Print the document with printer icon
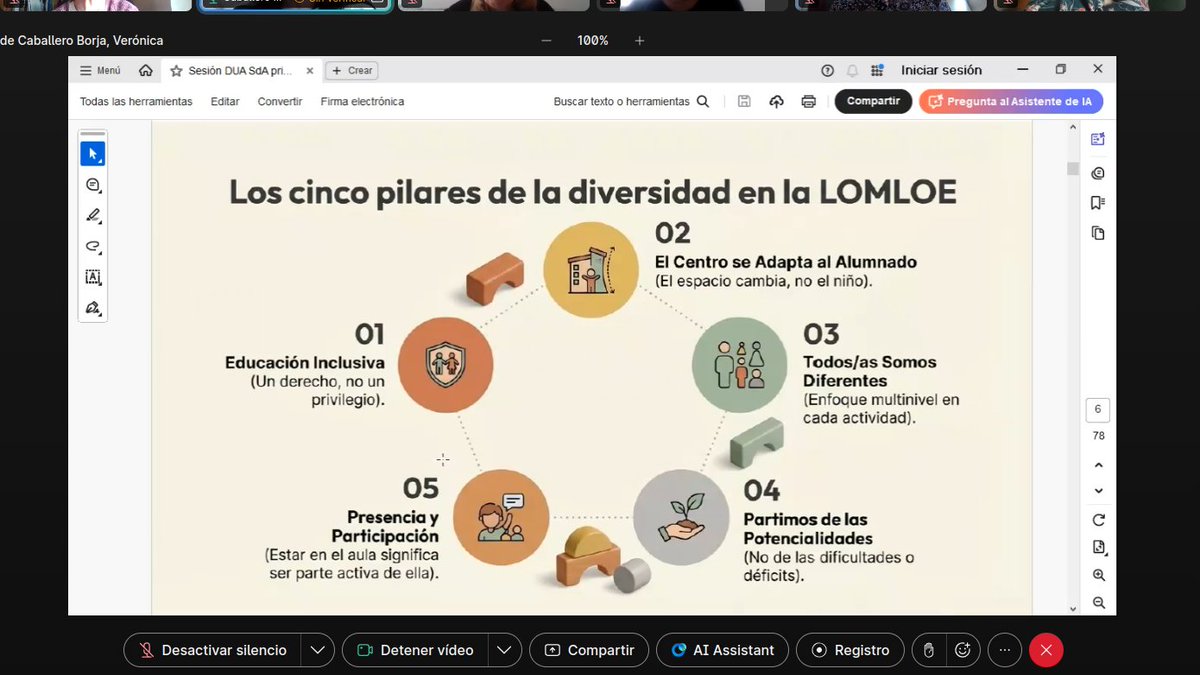Viewport: 1200px width, 675px height. (808, 101)
